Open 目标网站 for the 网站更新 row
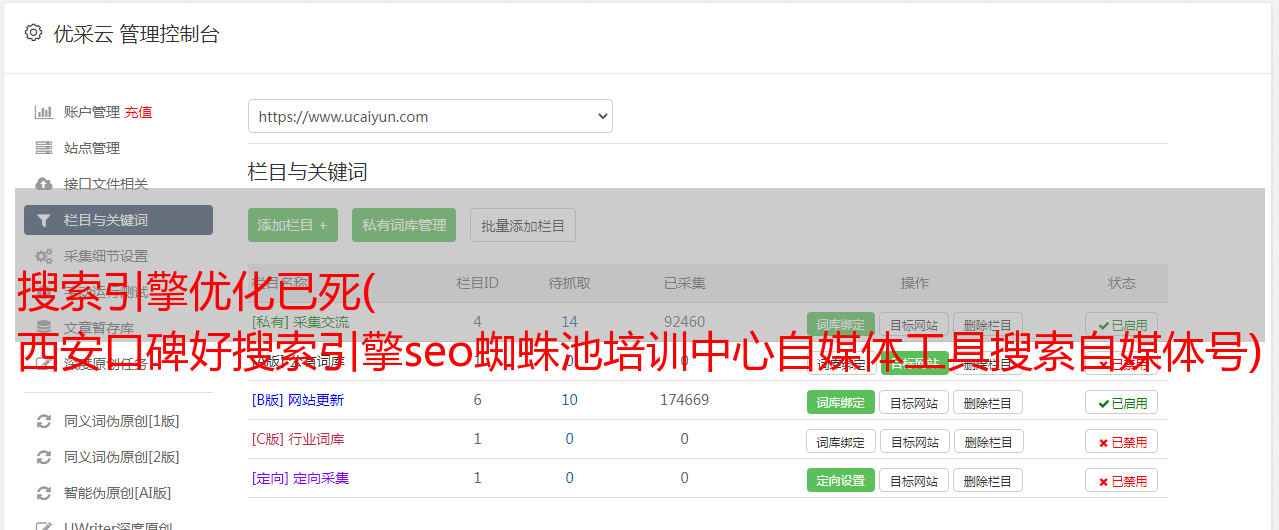The width and height of the screenshot is (1279, 530). 914,402
